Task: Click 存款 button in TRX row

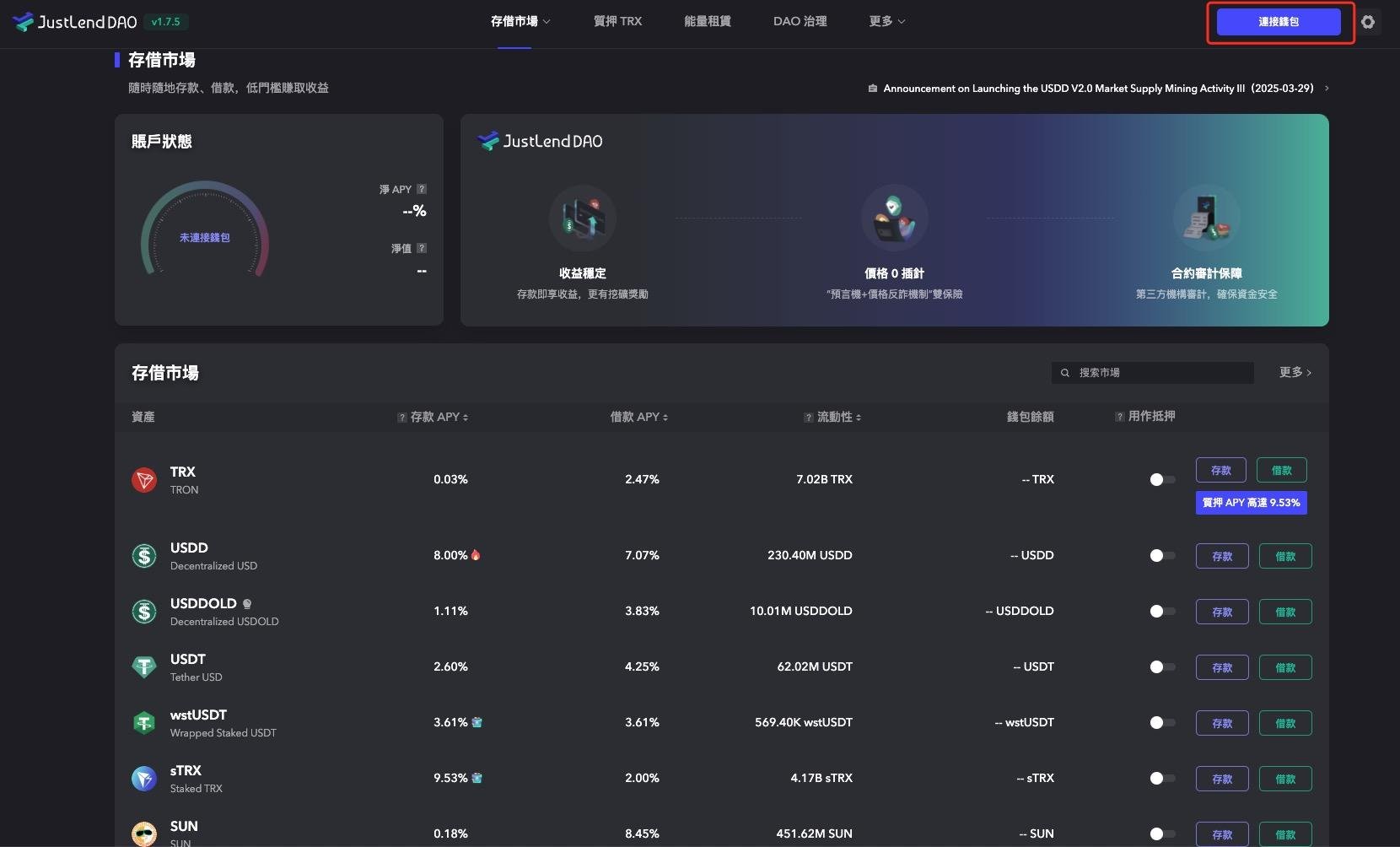Action: [1221, 471]
